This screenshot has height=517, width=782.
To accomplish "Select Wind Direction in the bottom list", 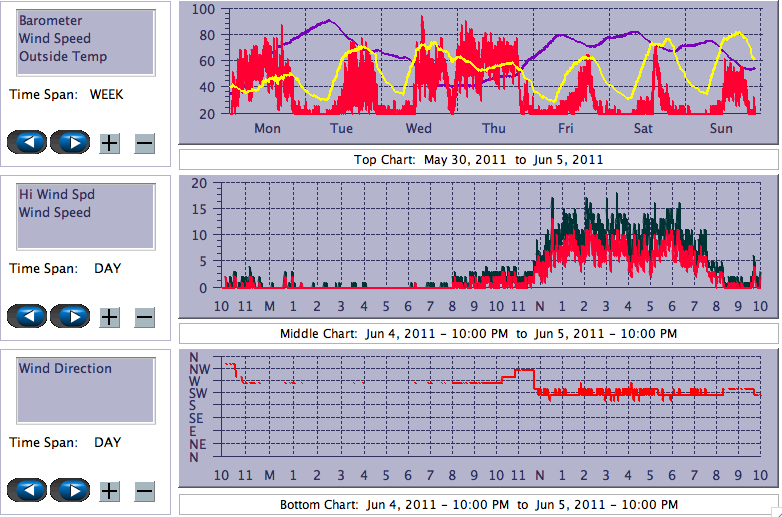I will [66, 368].
